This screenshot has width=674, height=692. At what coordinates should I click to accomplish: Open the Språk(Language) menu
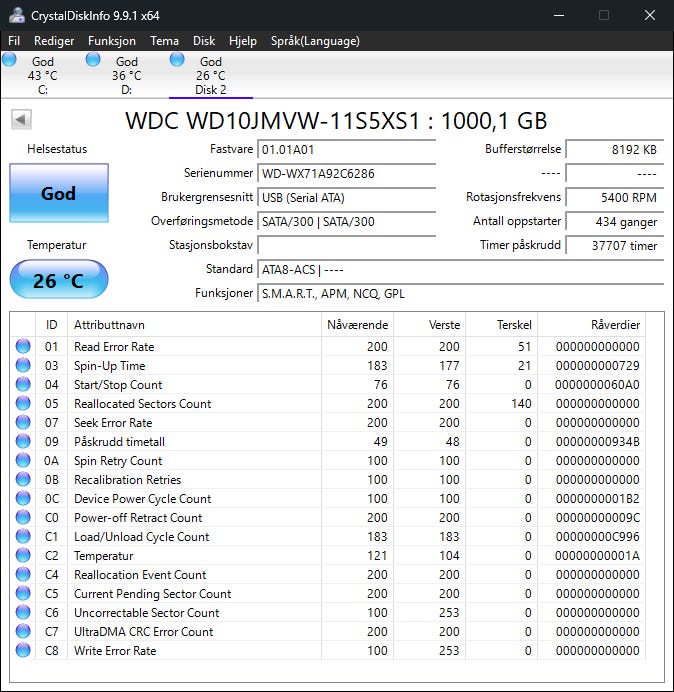coord(315,41)
